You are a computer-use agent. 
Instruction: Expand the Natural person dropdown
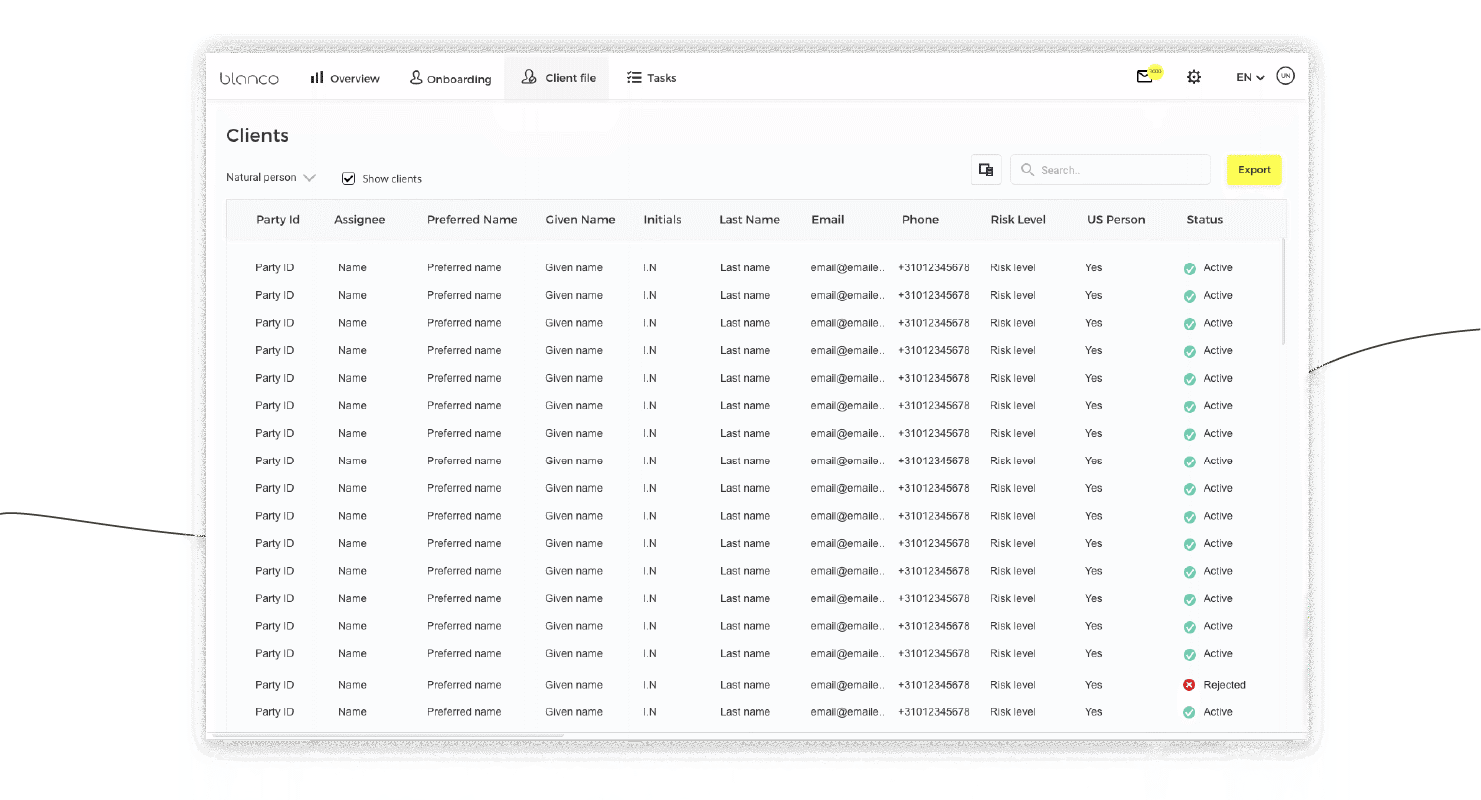[x=270, y=178]
